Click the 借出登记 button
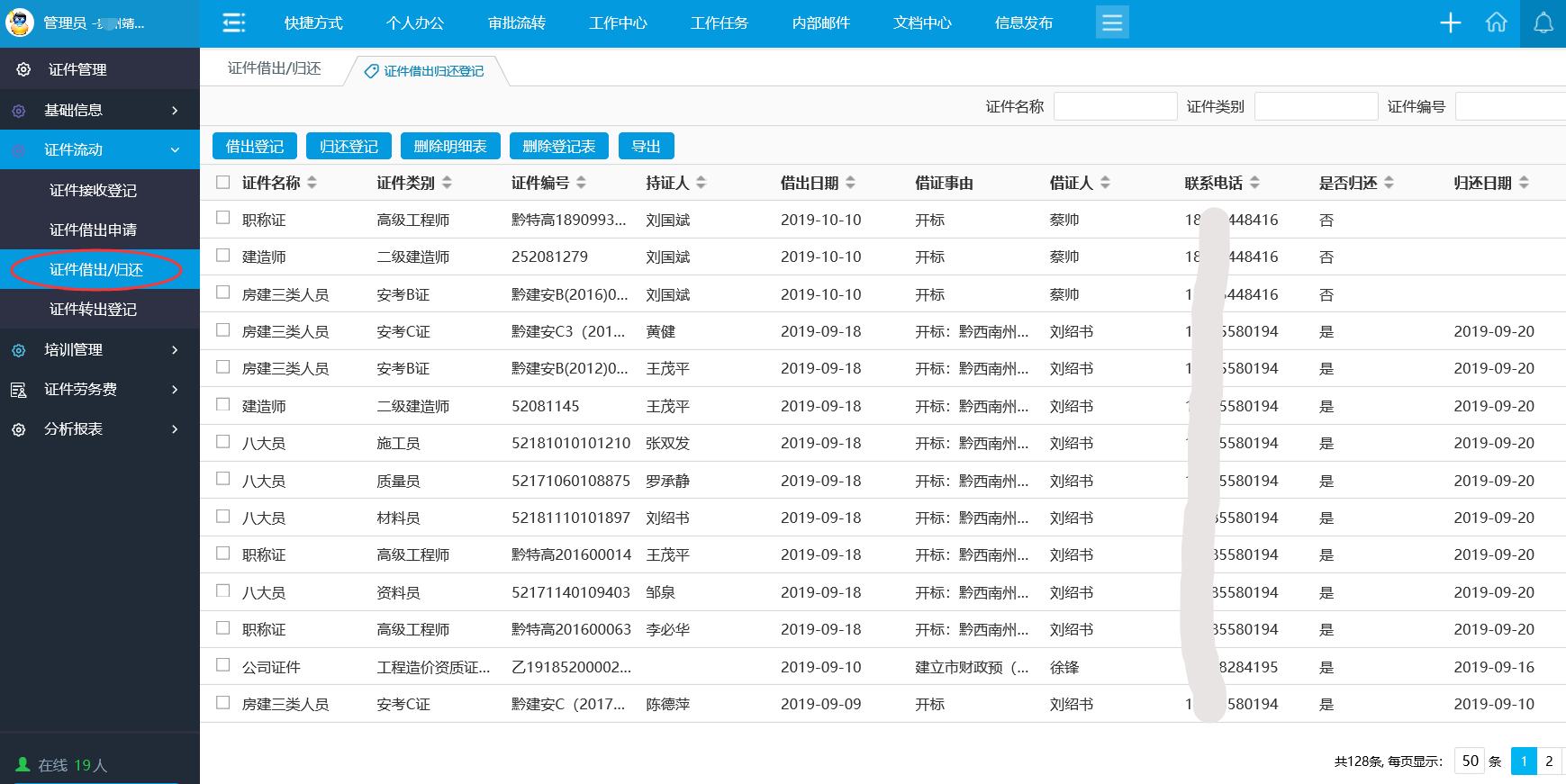This screenshot has width=1566, height=784. coord(255,146)
